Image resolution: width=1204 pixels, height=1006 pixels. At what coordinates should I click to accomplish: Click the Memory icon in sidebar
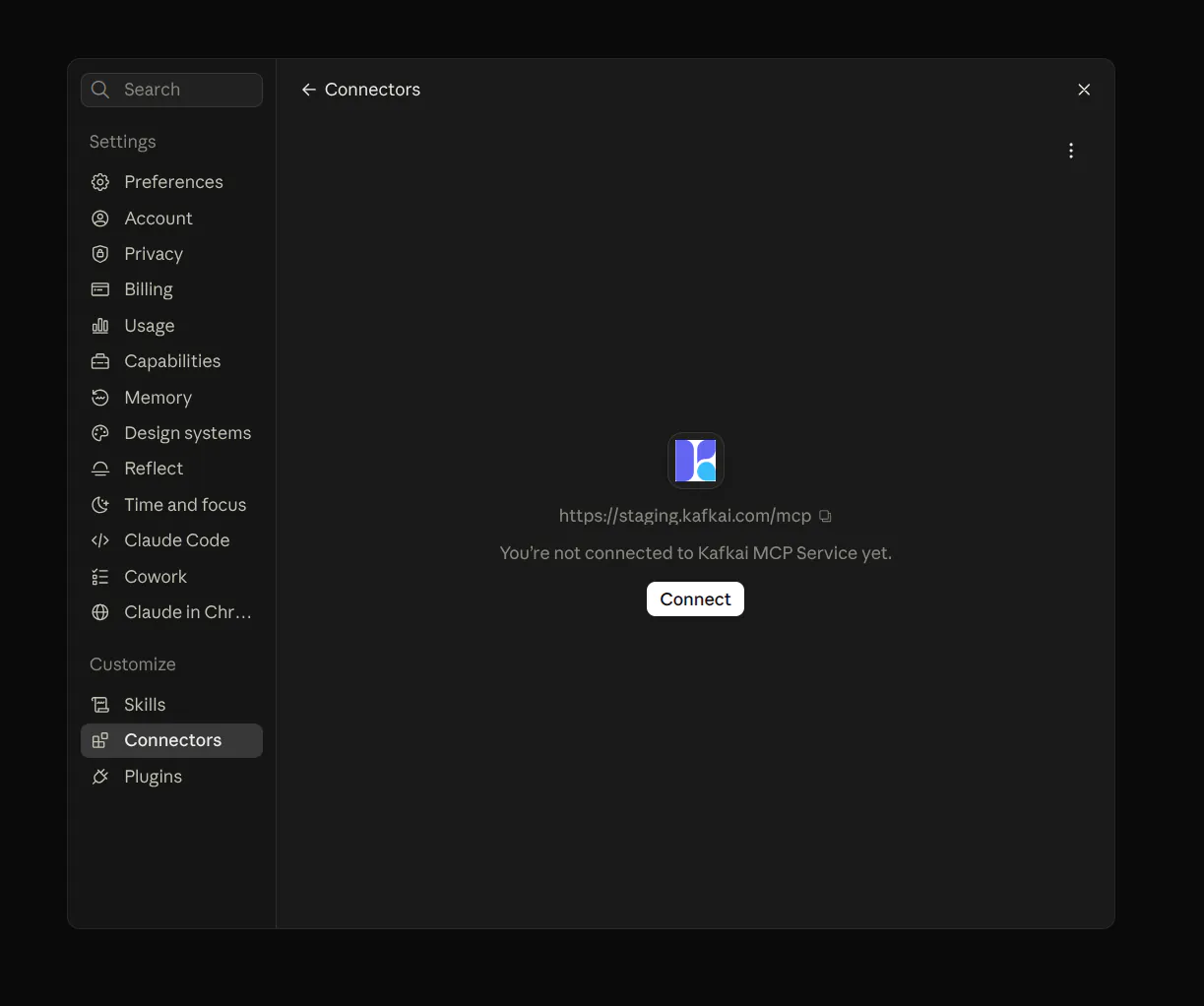coord(100,398)
